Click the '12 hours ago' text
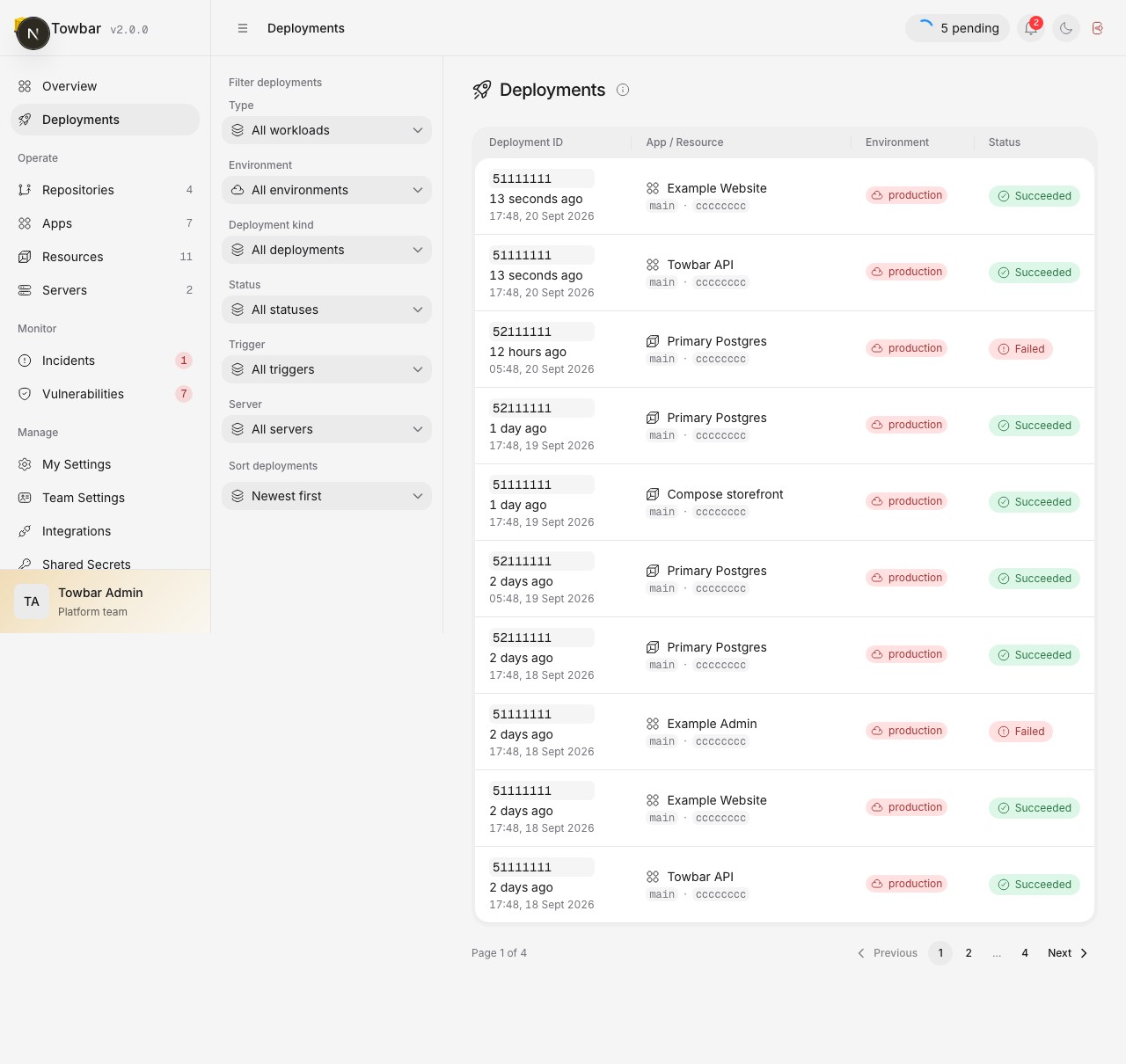1126x1064 pixels. point(528,352)
